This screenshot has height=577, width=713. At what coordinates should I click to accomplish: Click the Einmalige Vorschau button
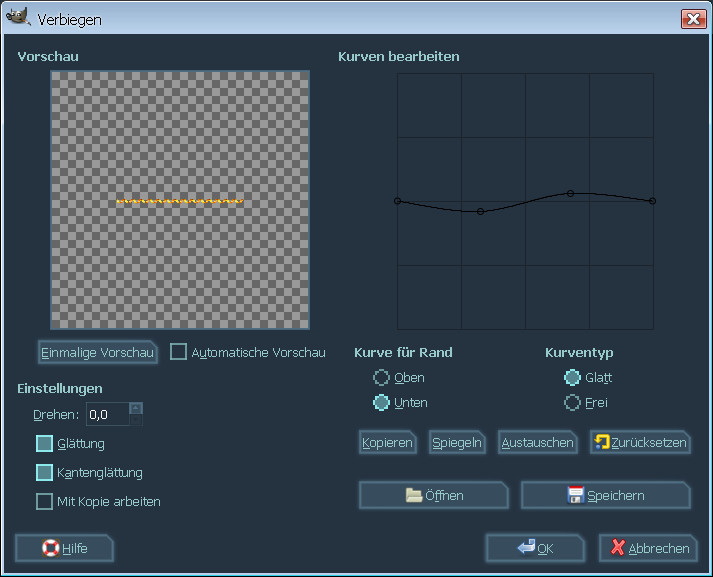pos(97,353)
